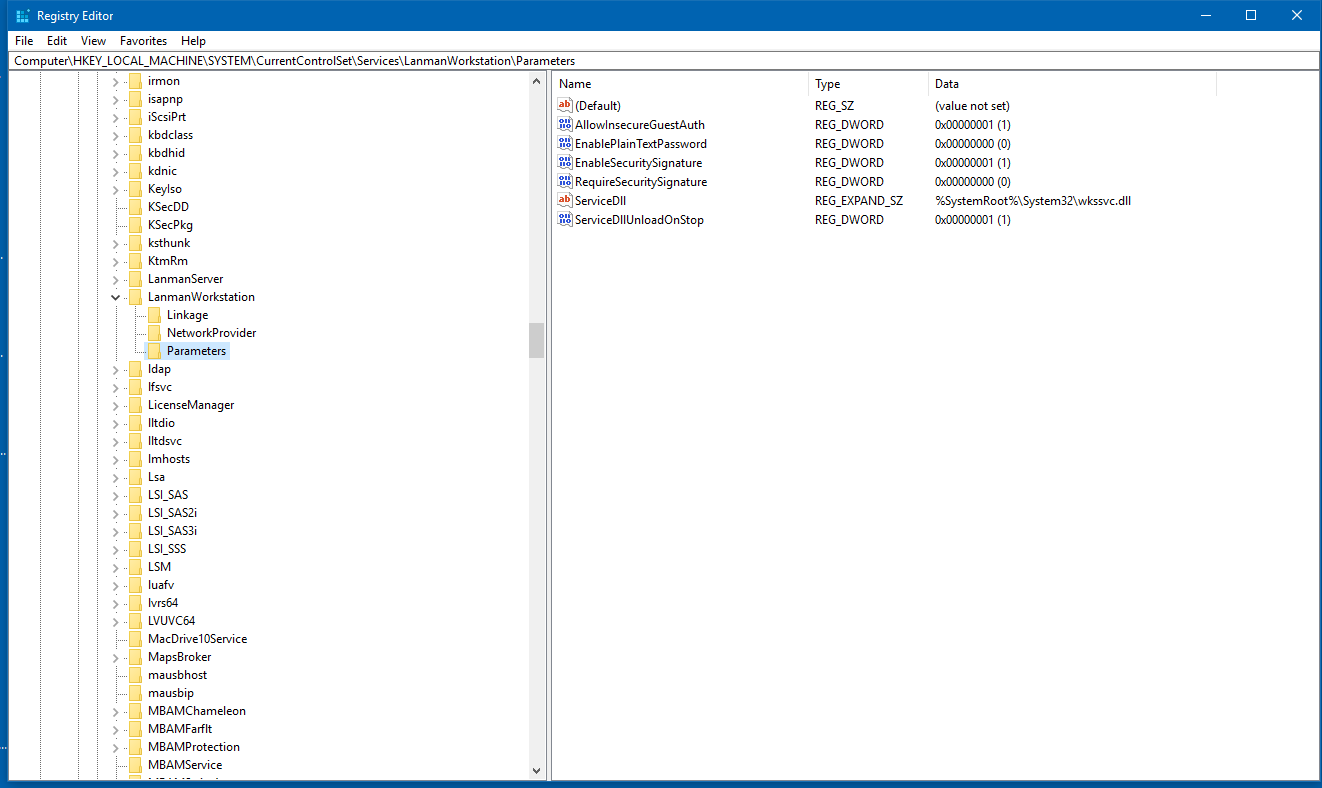1322x788 pixels.
Task: Expand the Lsa key arrow
Action: [x=116, y=477]
